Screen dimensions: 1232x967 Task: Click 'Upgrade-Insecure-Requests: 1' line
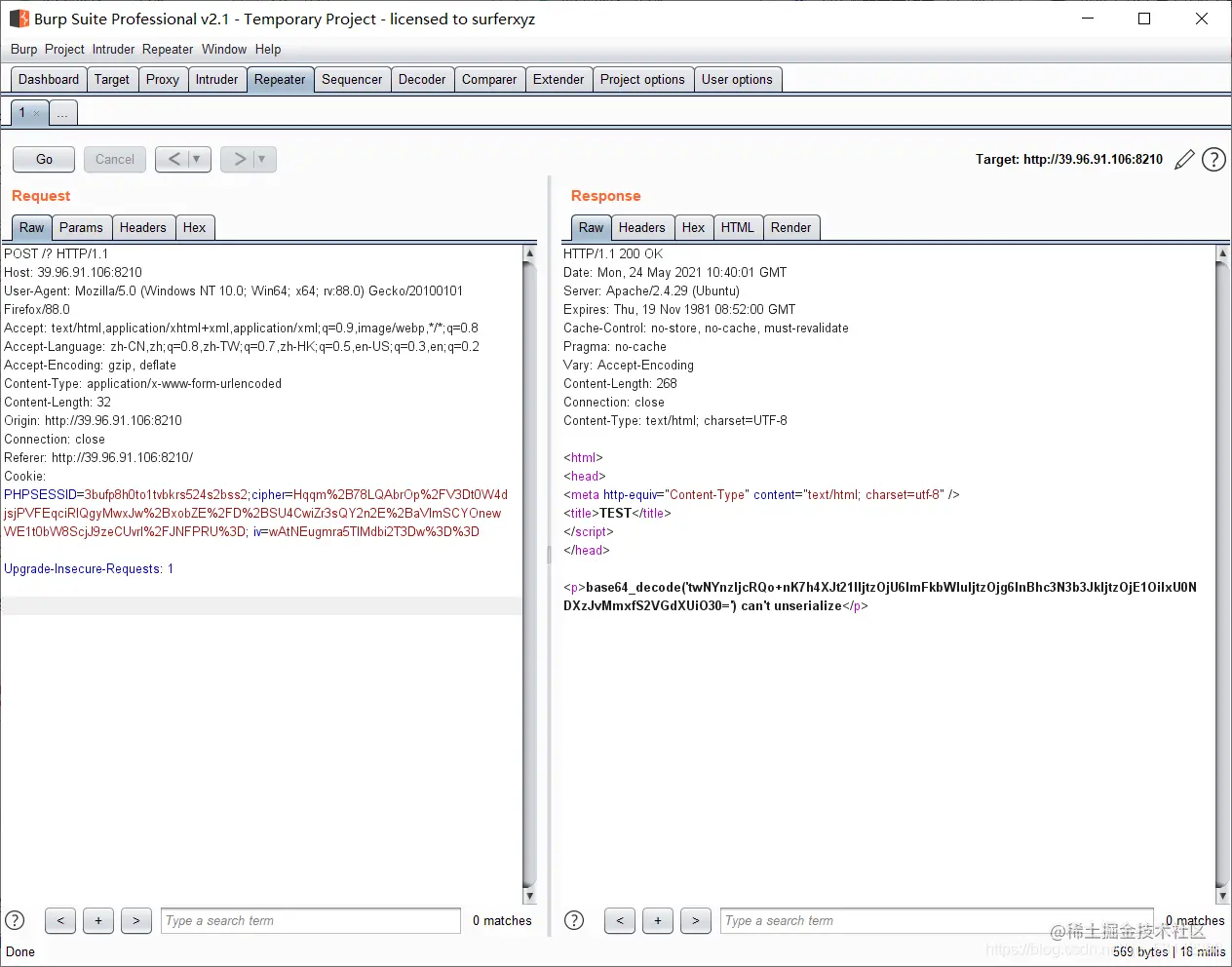[89, 568]
